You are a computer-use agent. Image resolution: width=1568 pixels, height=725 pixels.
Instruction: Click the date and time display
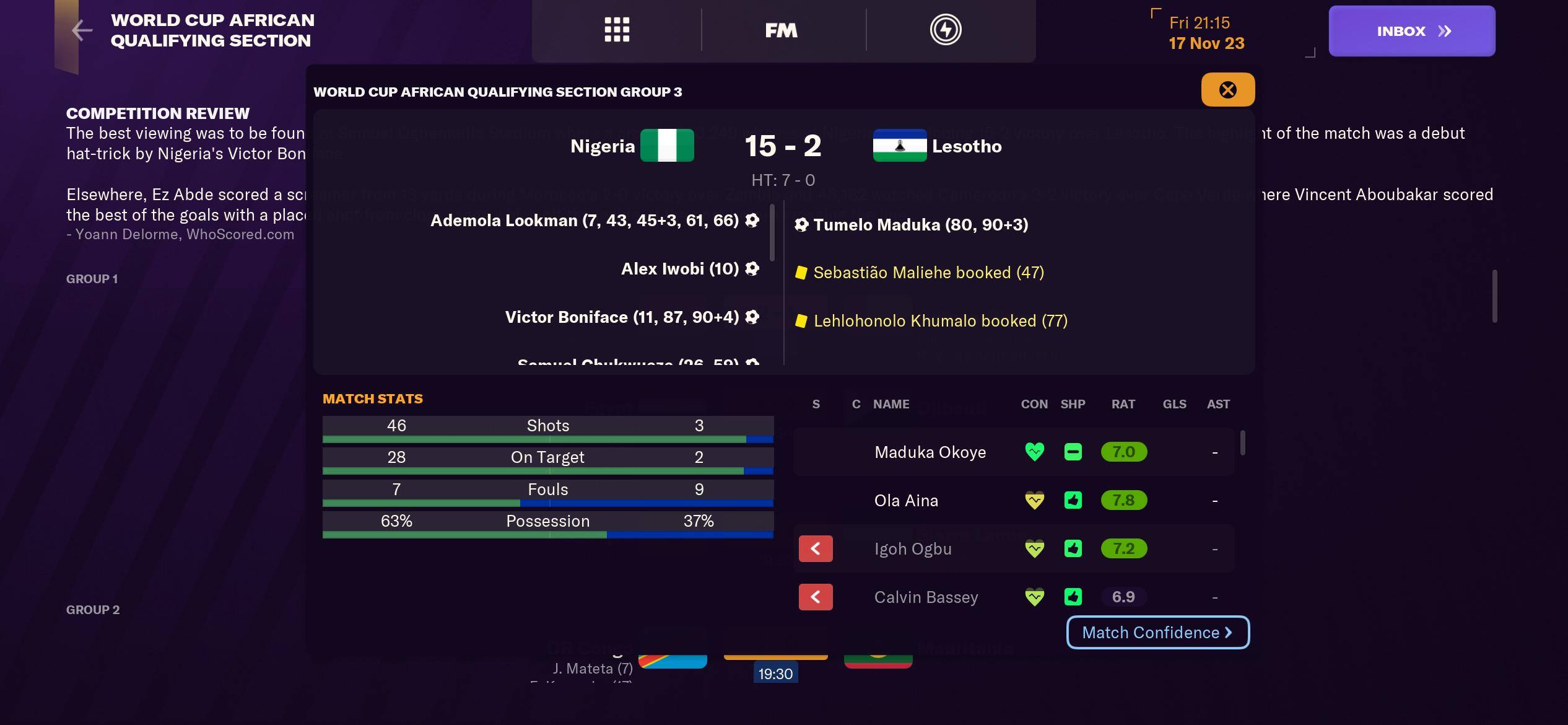coord(1206,33)
